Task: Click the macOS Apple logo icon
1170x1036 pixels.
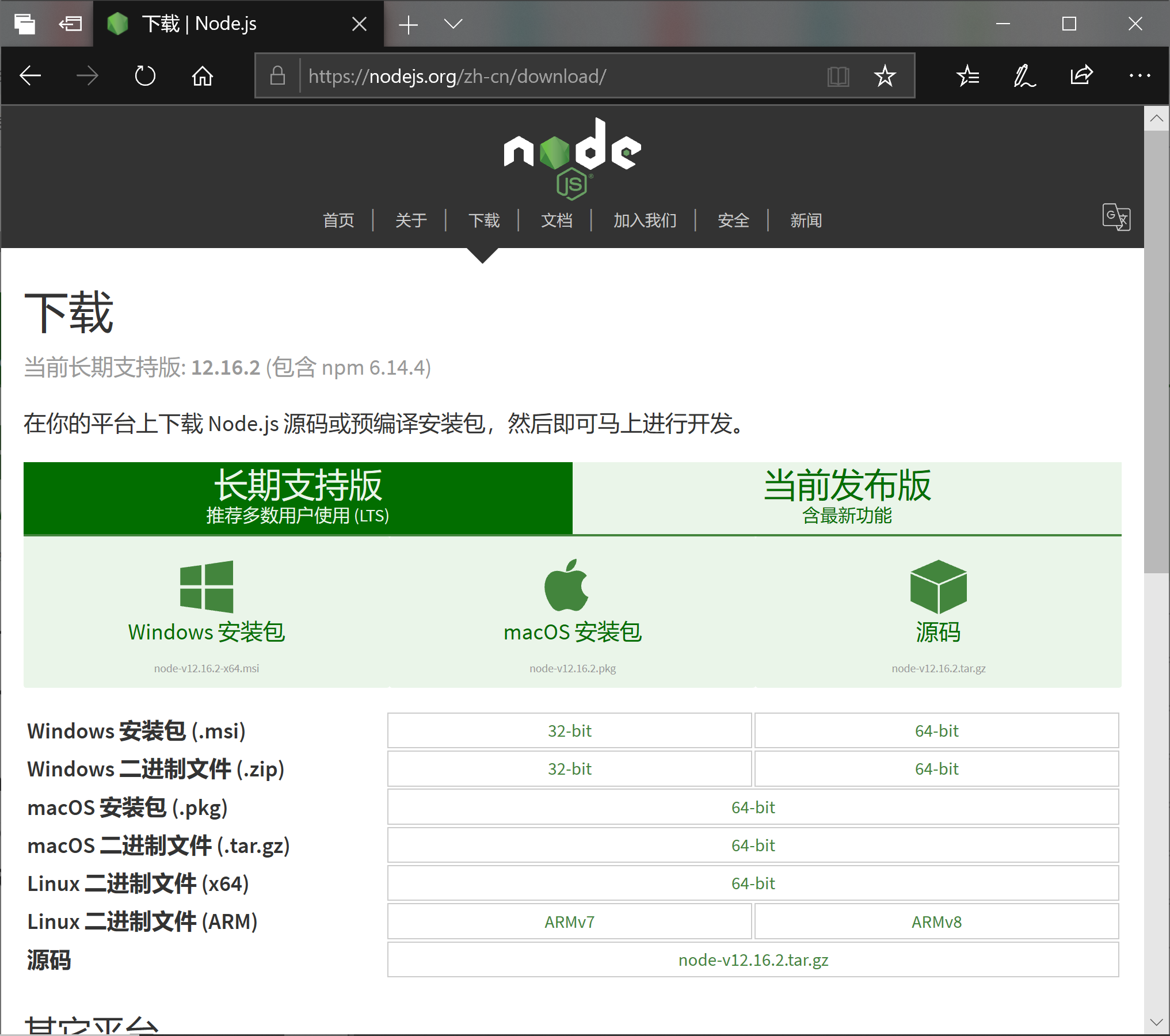Action: coord(566,585)
